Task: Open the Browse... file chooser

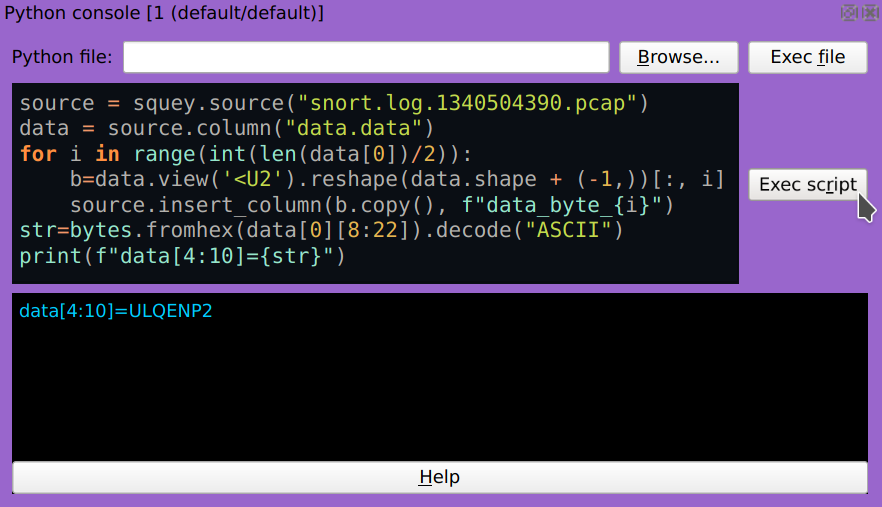Action: (x=679, y=57)
